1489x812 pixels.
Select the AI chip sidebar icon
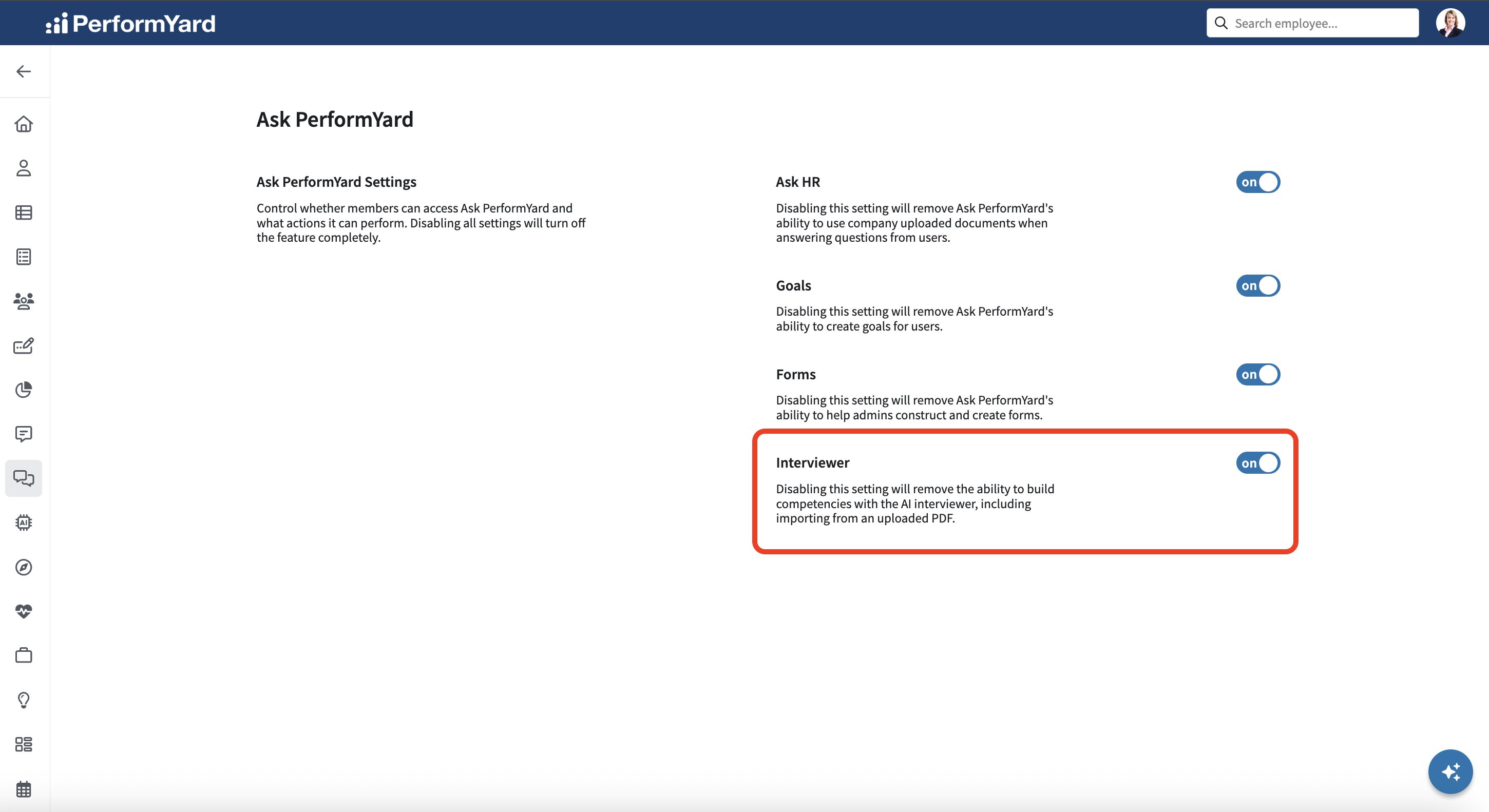pyautogui.click(x=24, y=523)
